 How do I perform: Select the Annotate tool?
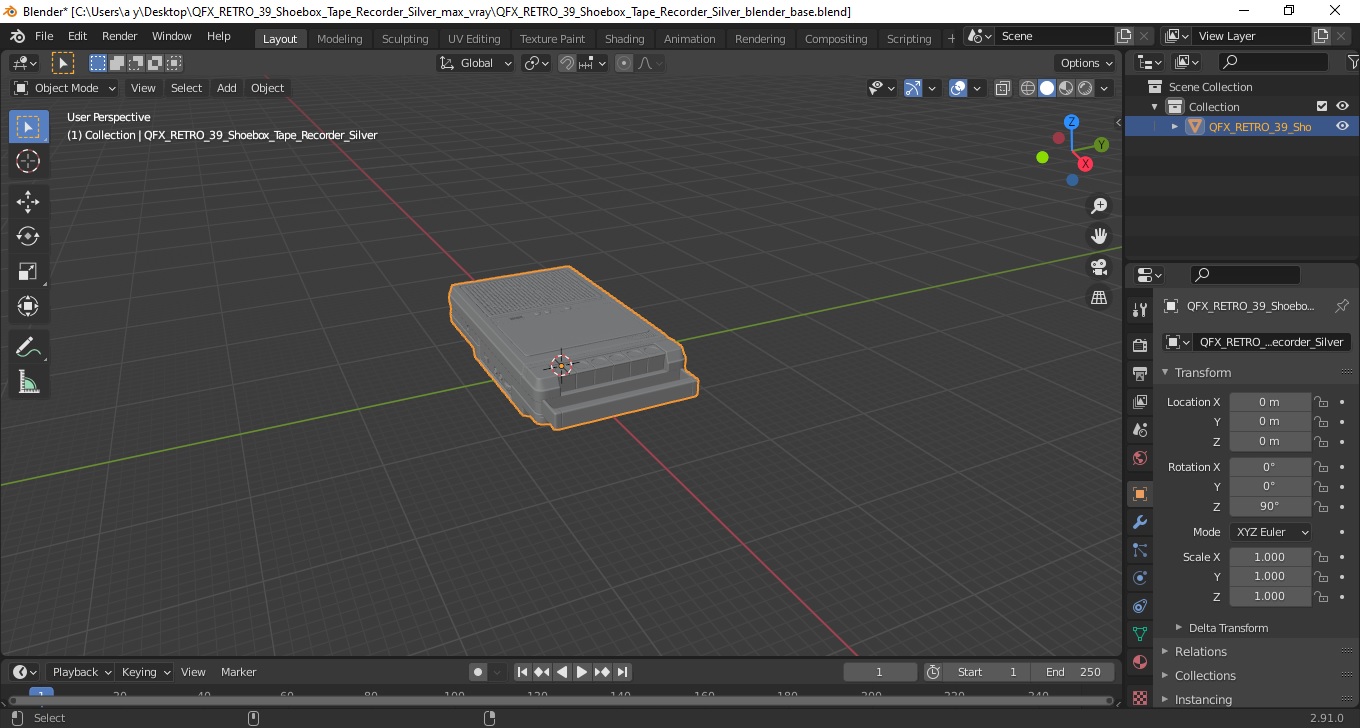pyautogui.click(x=28, y=347)
